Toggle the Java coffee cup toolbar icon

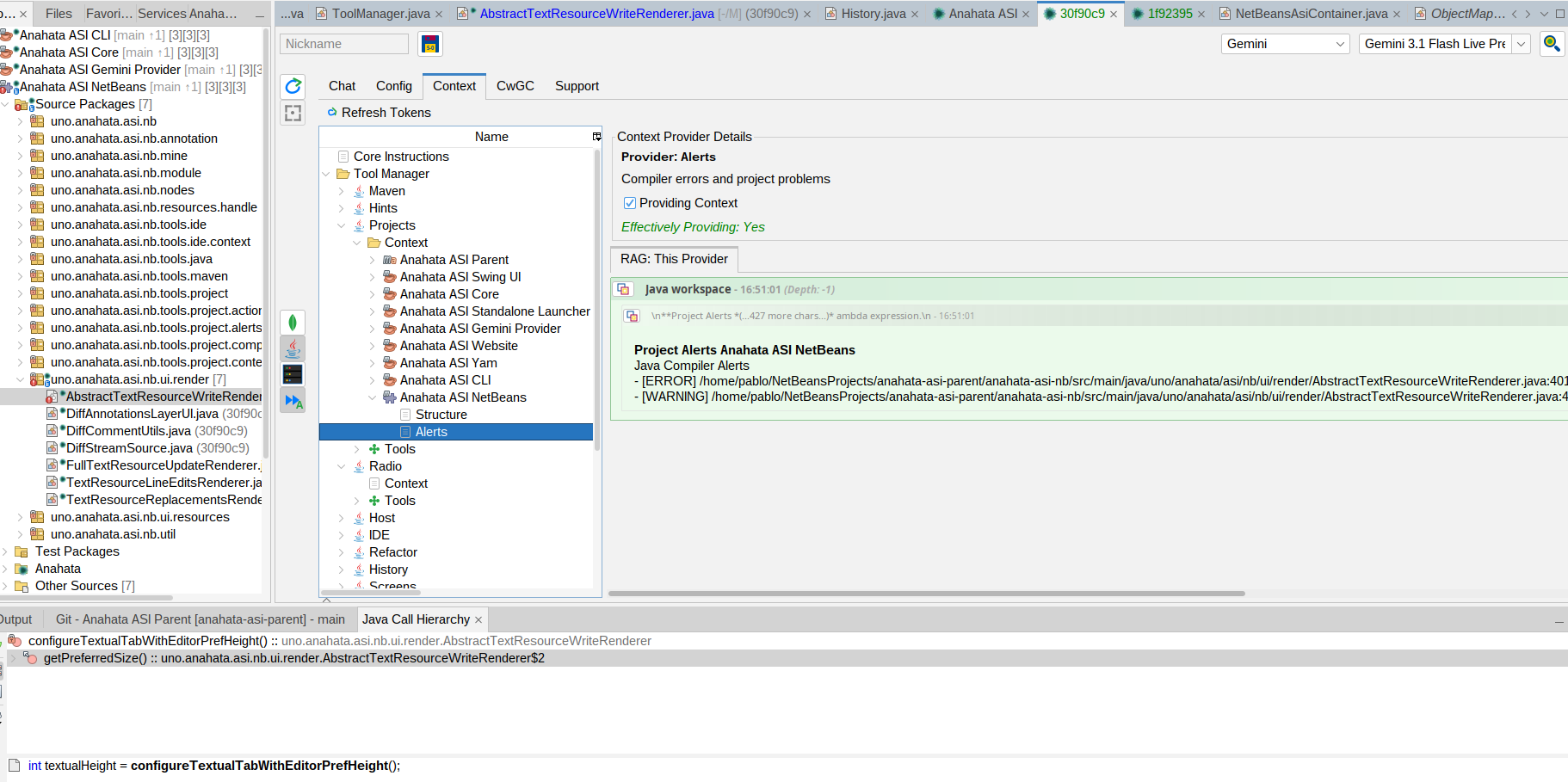click(293, 348)
